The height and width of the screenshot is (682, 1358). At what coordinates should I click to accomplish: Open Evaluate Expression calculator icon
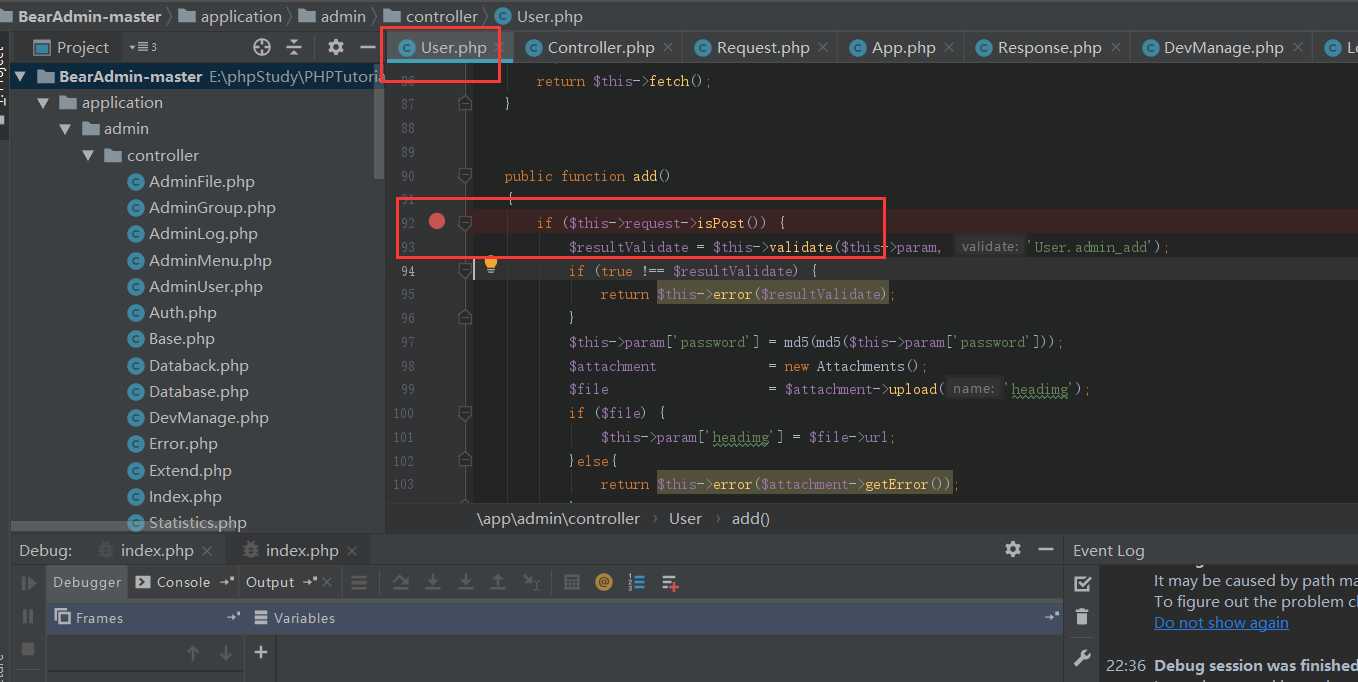click(572, 582)
